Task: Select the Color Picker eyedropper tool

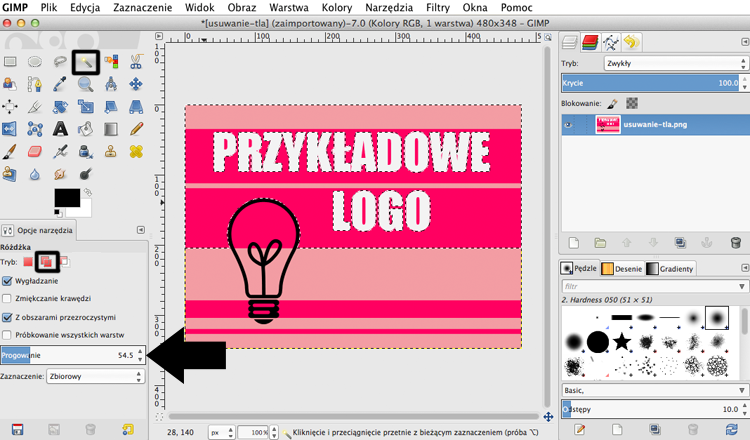Action: pos(60,84)
